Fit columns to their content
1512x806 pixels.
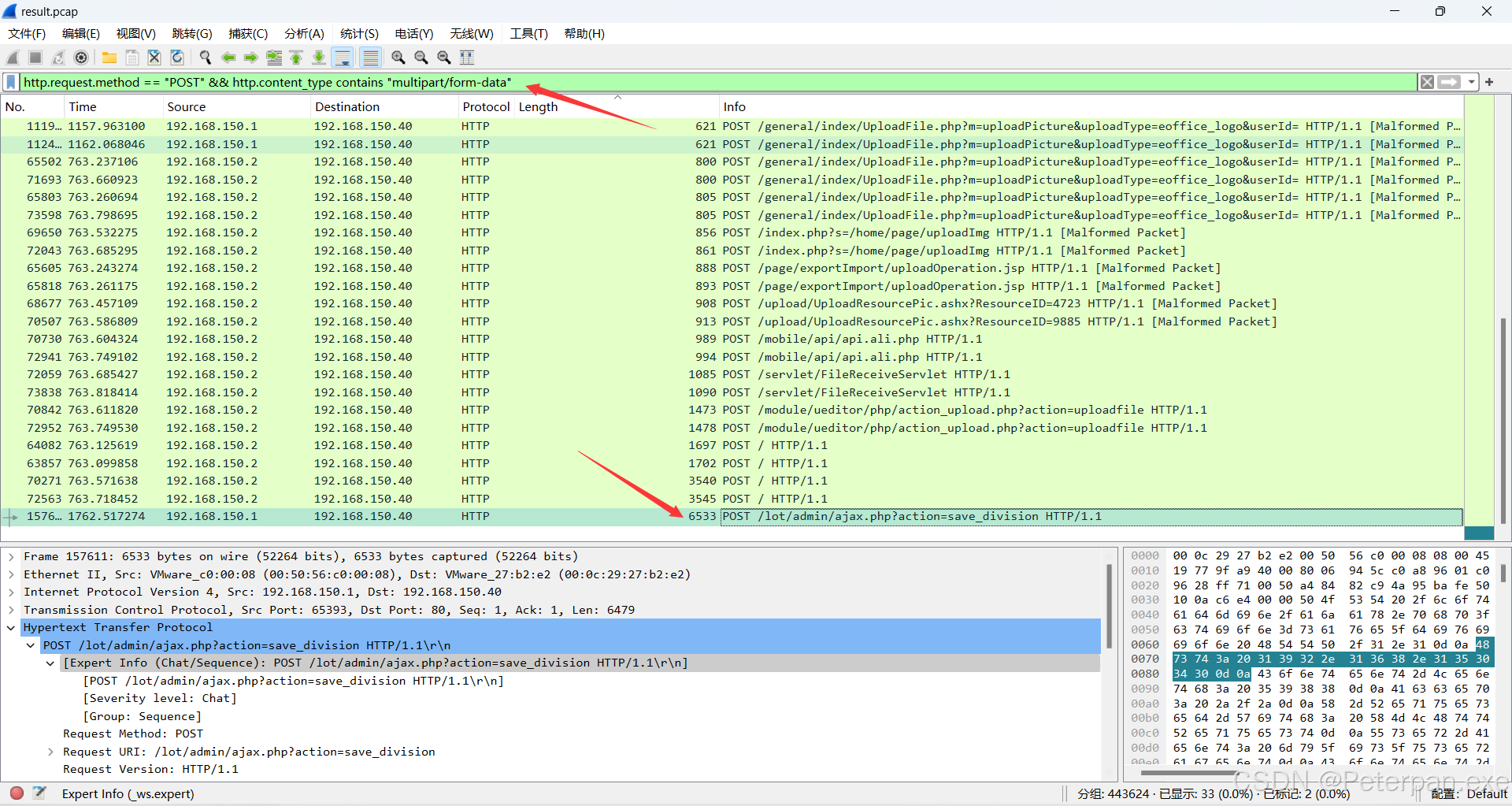click(467, 58)
